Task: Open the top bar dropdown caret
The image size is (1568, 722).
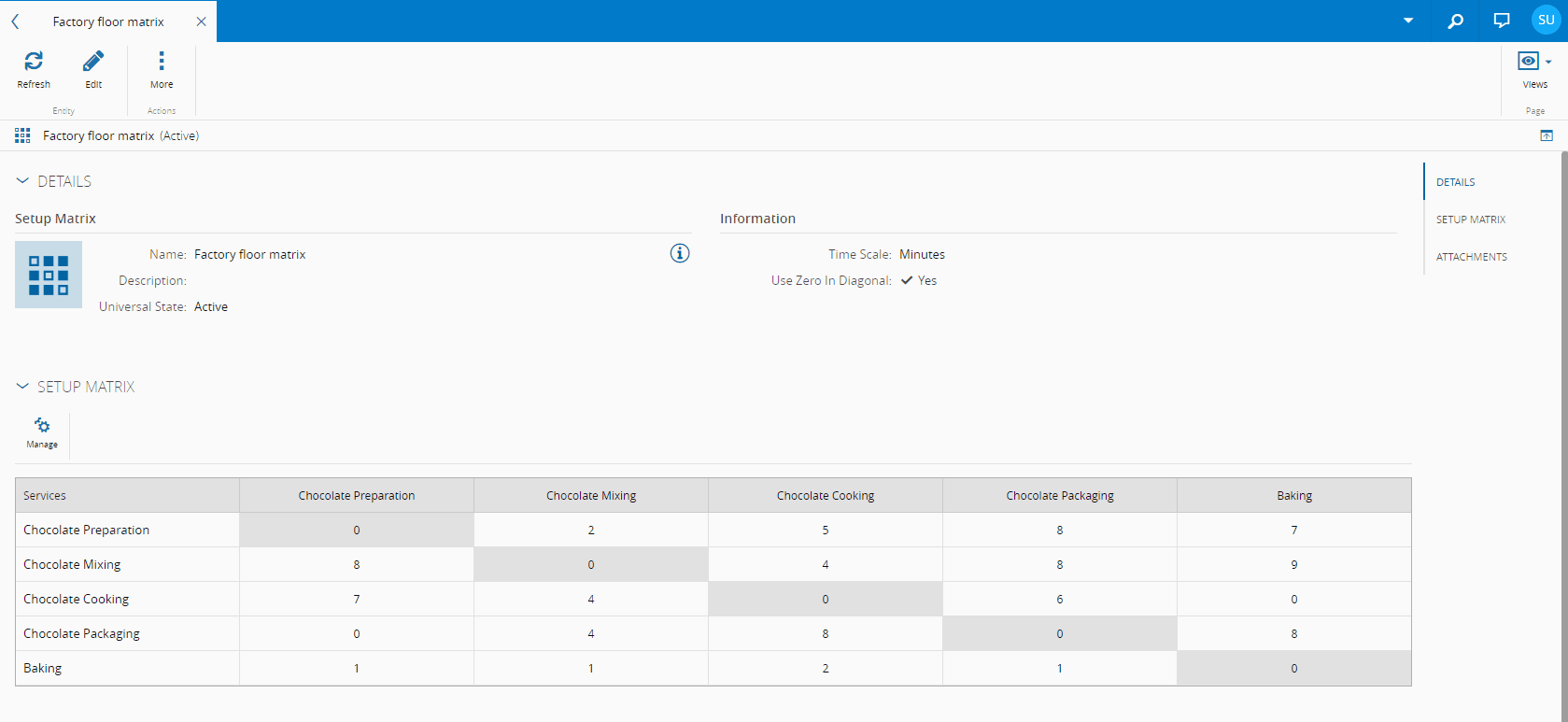Action: click(x=1408, y=21)
